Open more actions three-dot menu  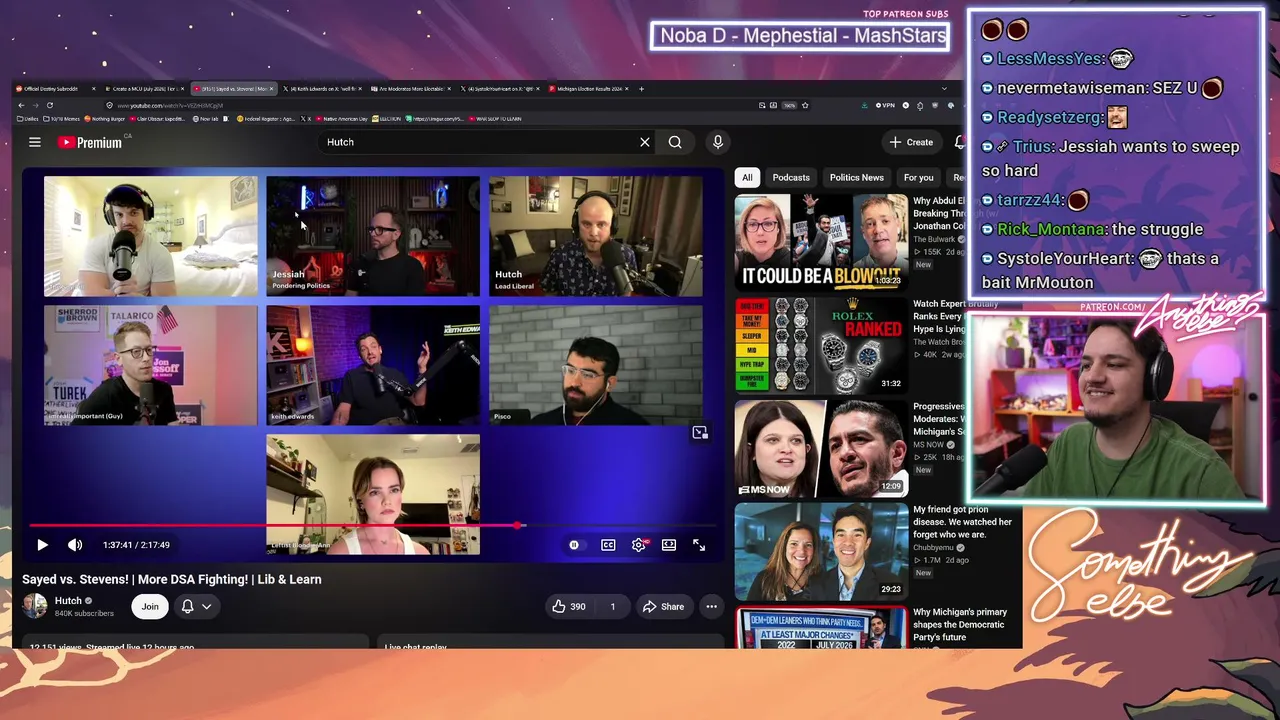[711, 606]
